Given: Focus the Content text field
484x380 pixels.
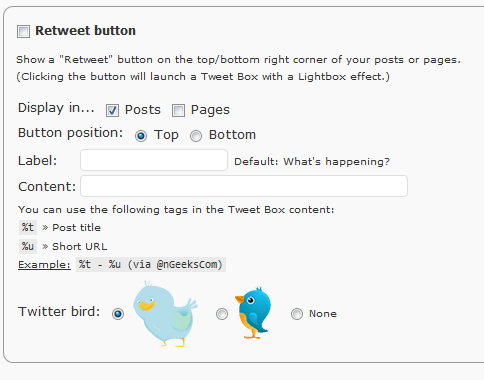Looking at the screenshot, I should click(244, 186).
